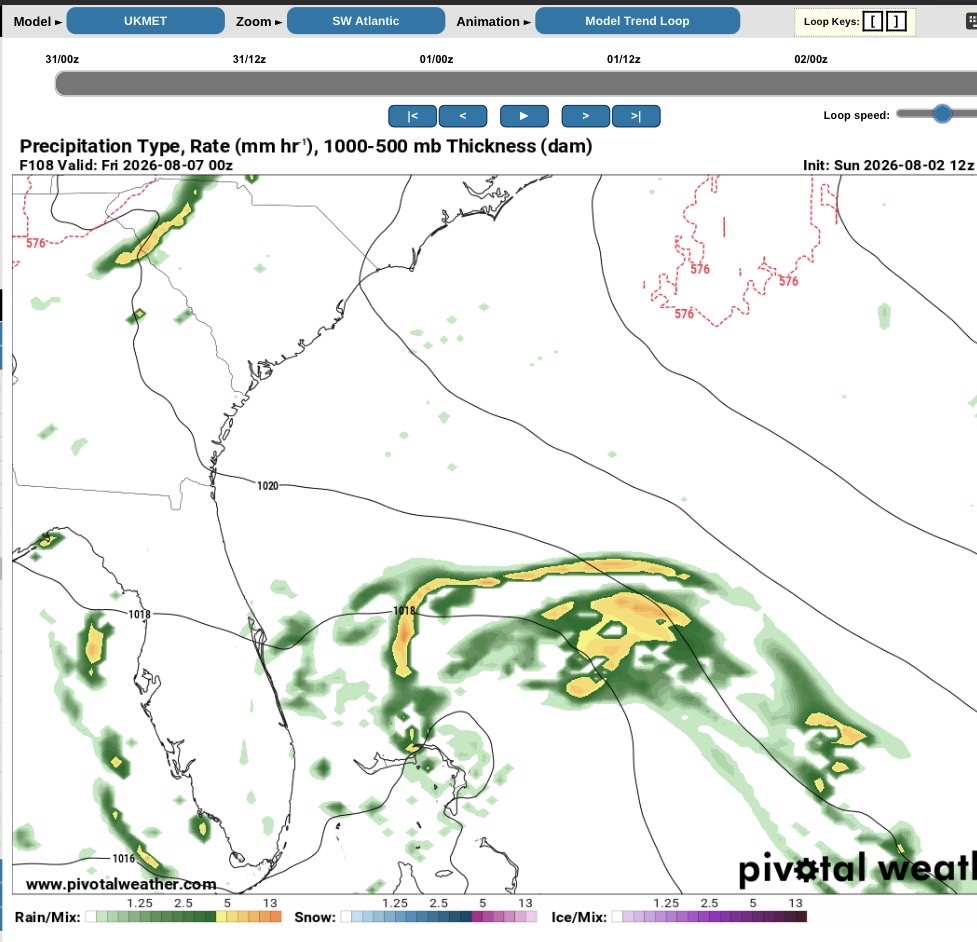Jump to last frame button
This screenshot has height=942, width=977.
636,116
